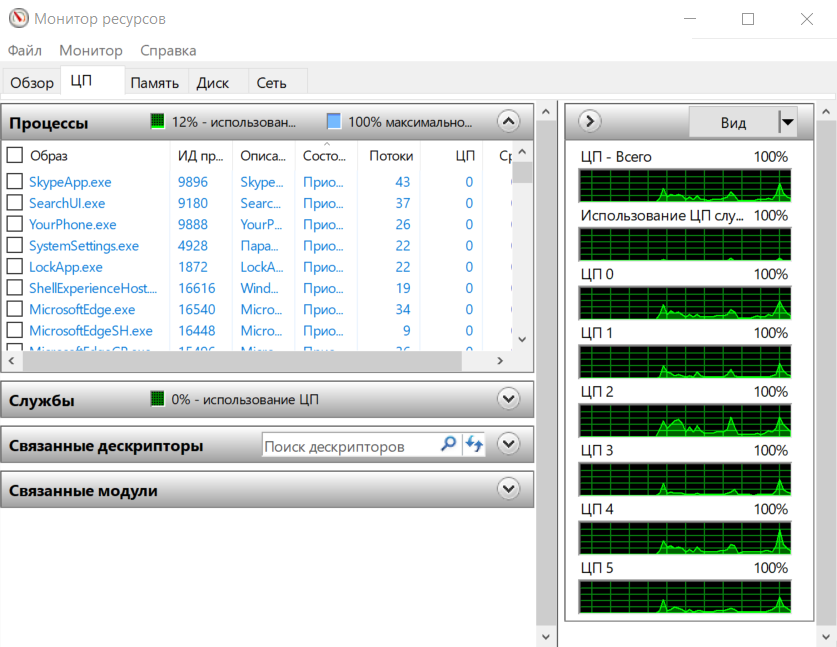Click the ЦП 0 usage graph
This screenshot has width=837, height=647.
click(x=685, y=303)
